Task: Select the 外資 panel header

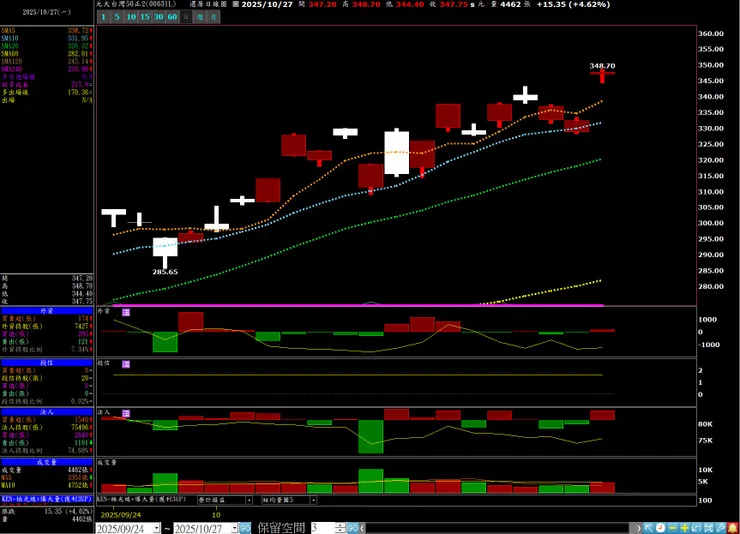Action: (x=47, y=311)
